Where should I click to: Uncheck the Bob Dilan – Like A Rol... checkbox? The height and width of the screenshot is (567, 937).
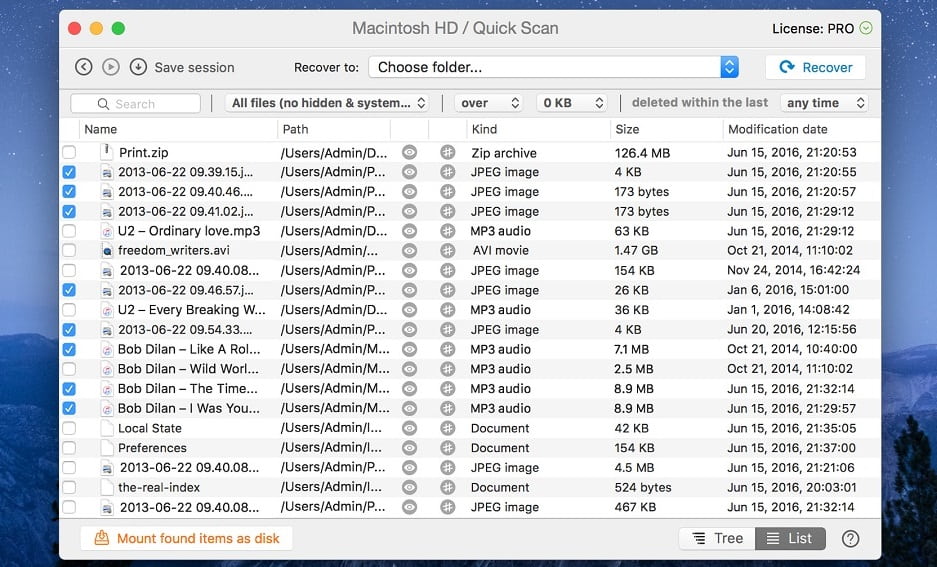pyautogui.click(x=69, y=350)
